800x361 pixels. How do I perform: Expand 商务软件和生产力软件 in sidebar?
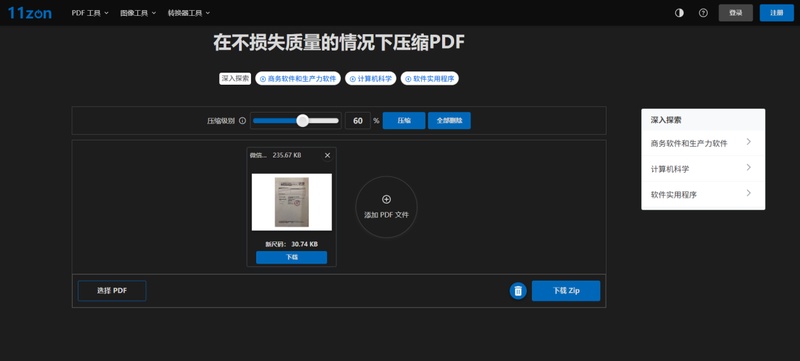point(703,143)
